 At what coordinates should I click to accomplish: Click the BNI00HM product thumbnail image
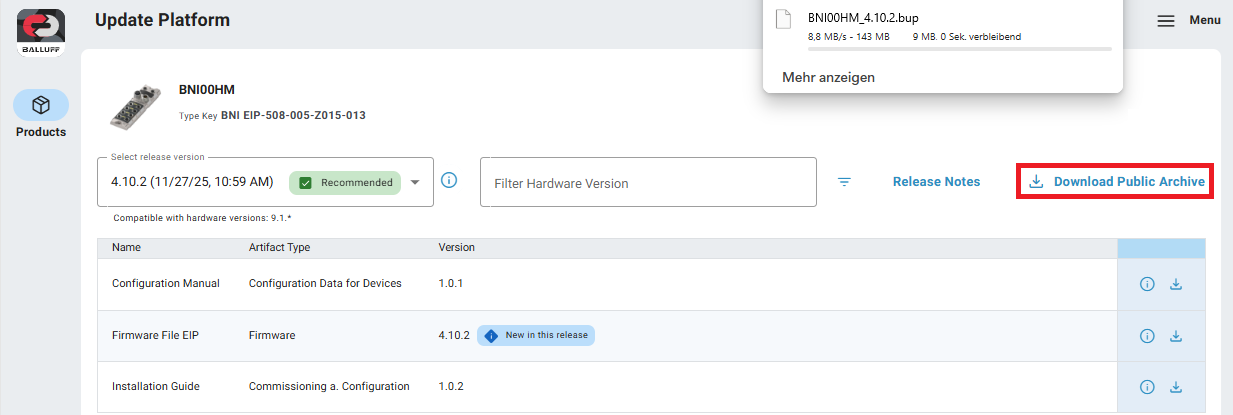134,107
